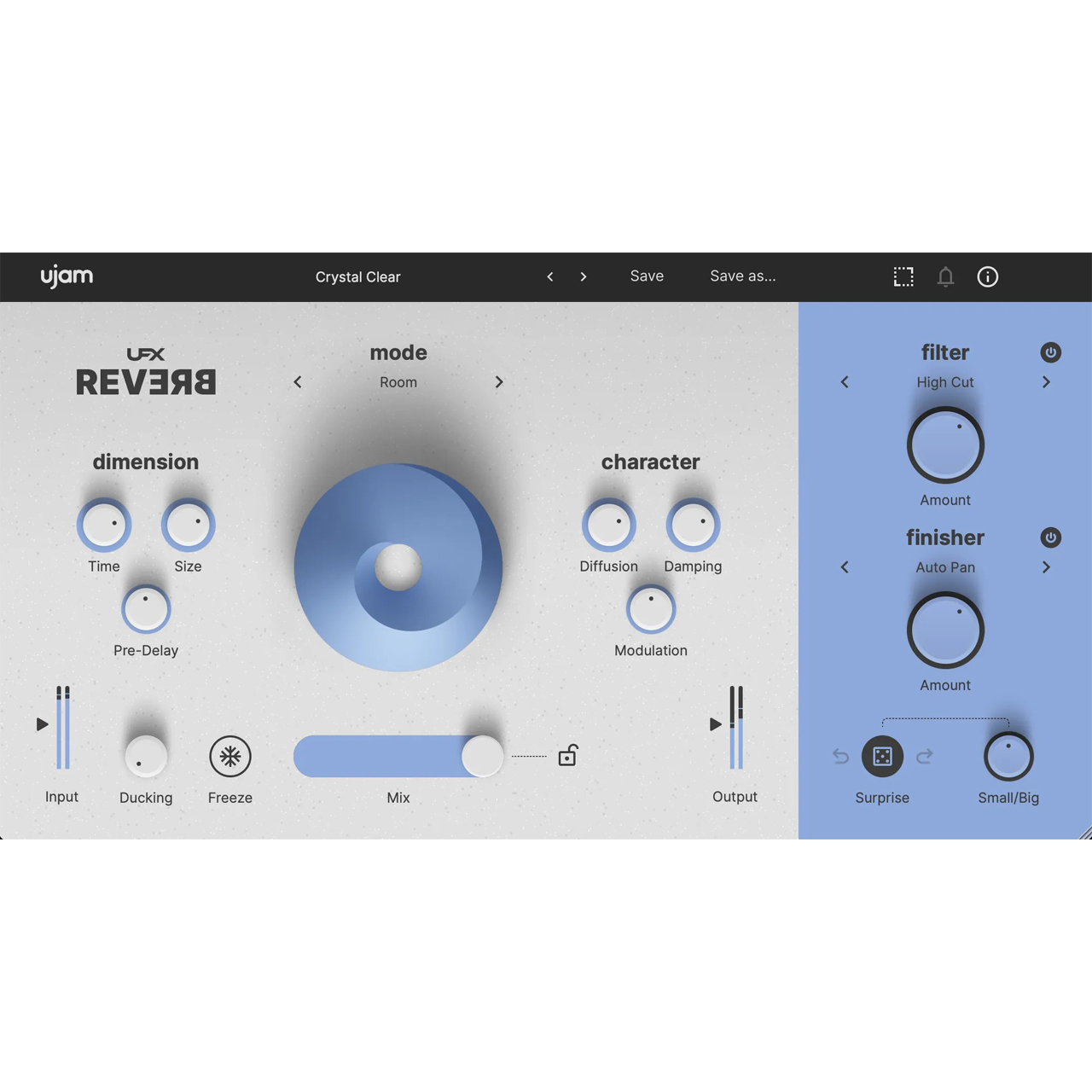Toggle the finisher power button

point(1051,537)
